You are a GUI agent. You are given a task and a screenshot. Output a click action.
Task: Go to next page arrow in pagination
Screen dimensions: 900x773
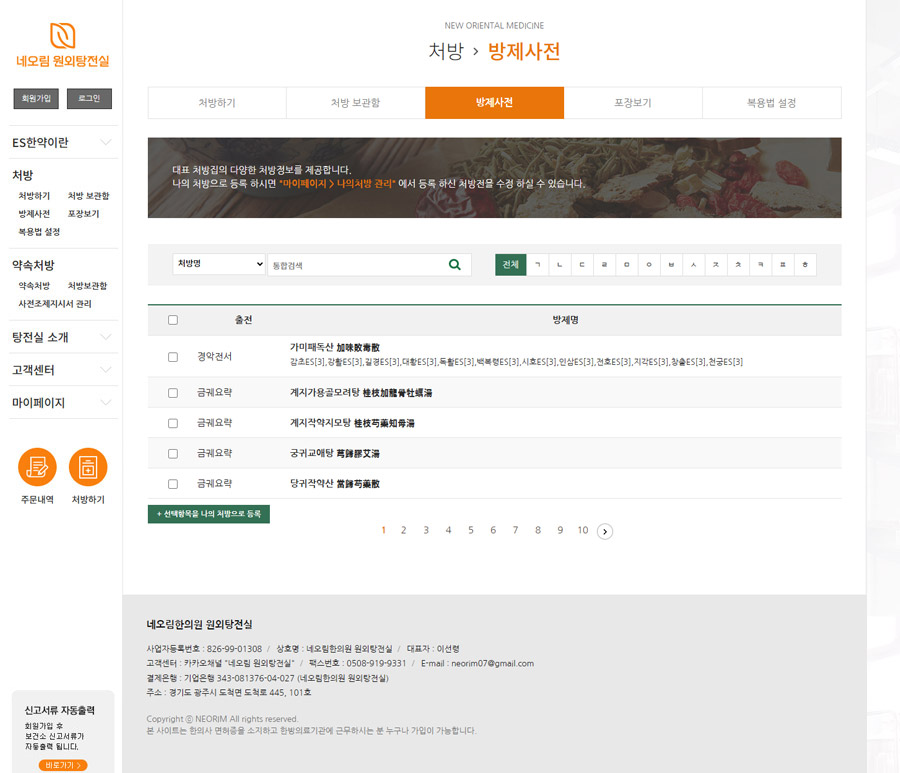point(605,531)
